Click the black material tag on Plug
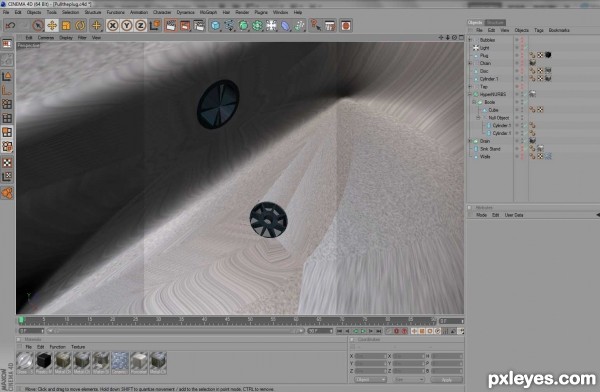This screenshot has height=392, width=600. [548, 55]
